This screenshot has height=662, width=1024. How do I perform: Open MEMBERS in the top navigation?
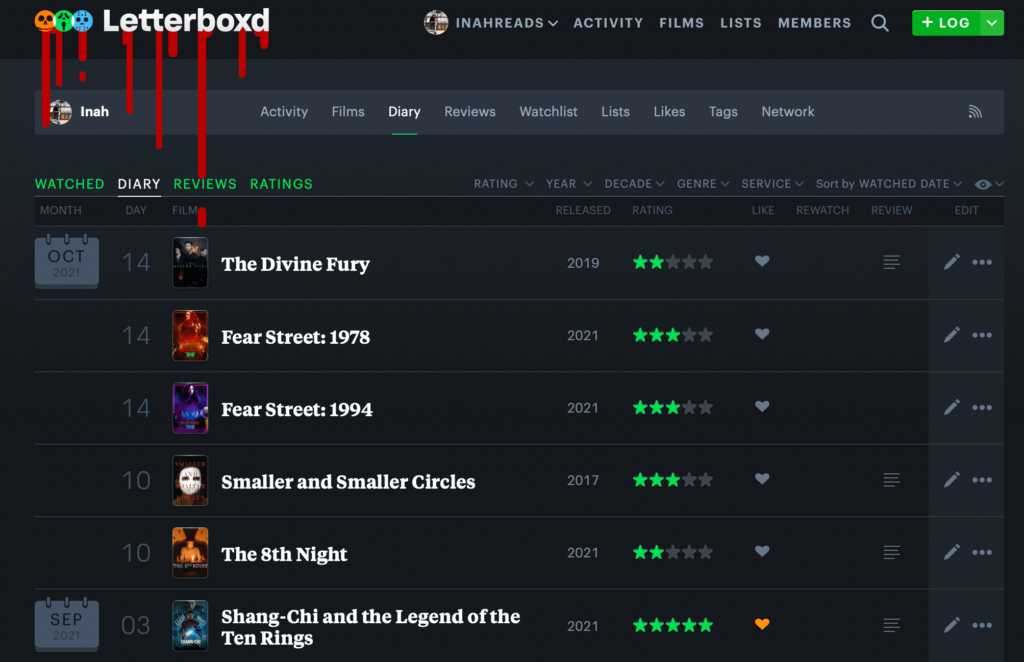click(814, 23)
